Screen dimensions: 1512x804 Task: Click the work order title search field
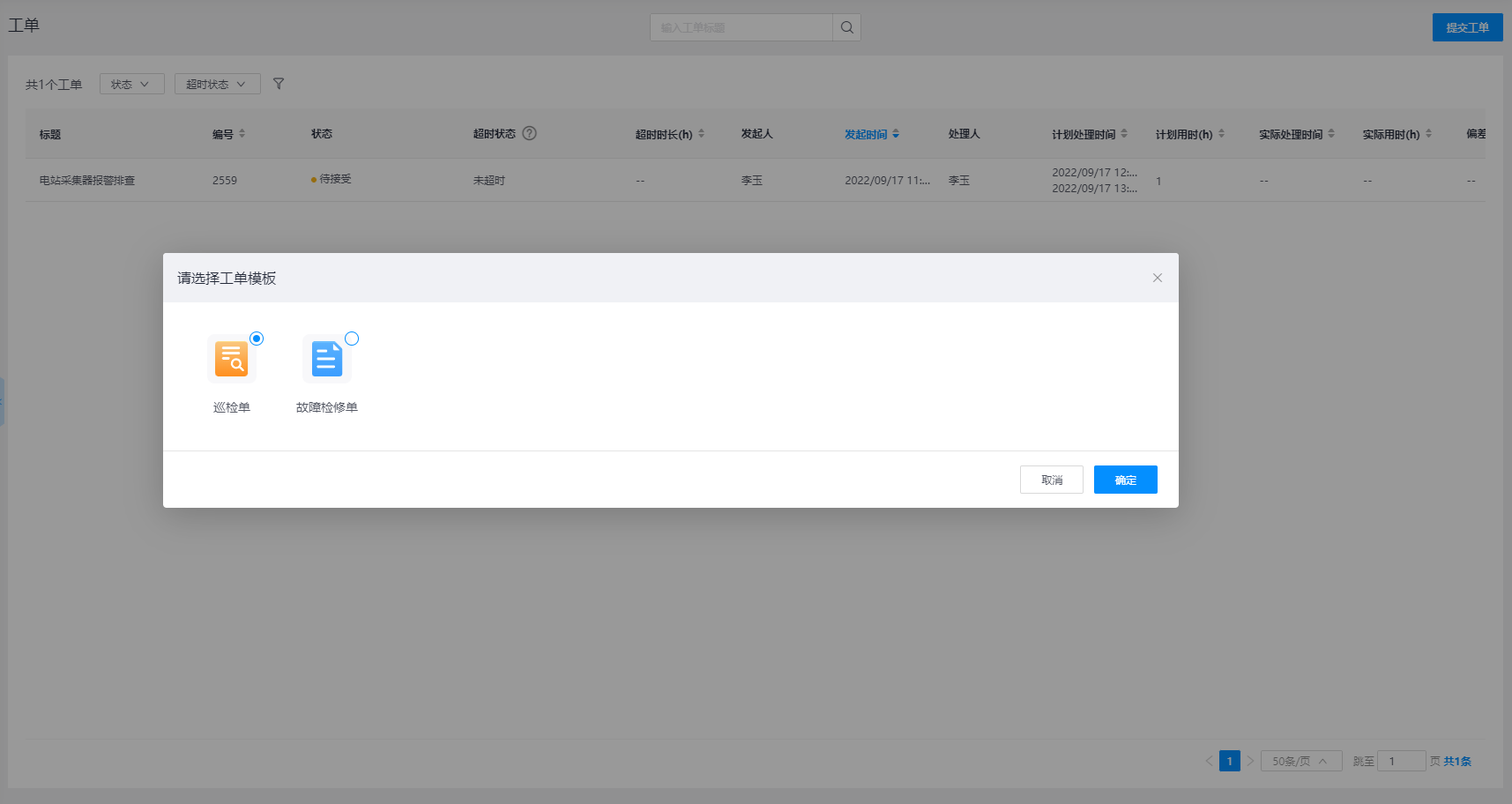[x=741, y=27]
